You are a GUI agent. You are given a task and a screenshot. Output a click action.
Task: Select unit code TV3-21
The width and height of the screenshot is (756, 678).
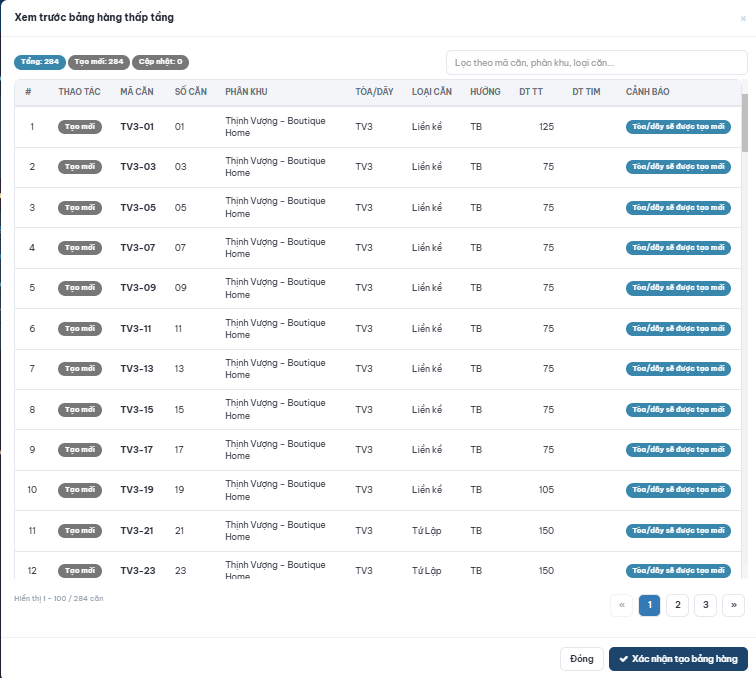136,531
